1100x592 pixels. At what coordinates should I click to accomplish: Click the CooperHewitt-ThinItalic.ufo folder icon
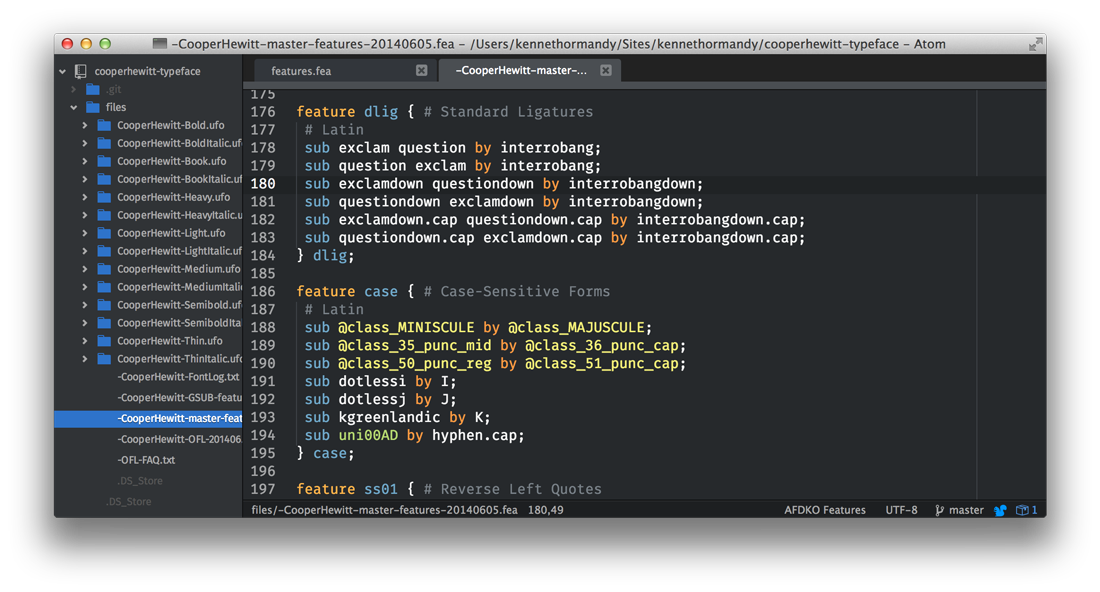104,358
